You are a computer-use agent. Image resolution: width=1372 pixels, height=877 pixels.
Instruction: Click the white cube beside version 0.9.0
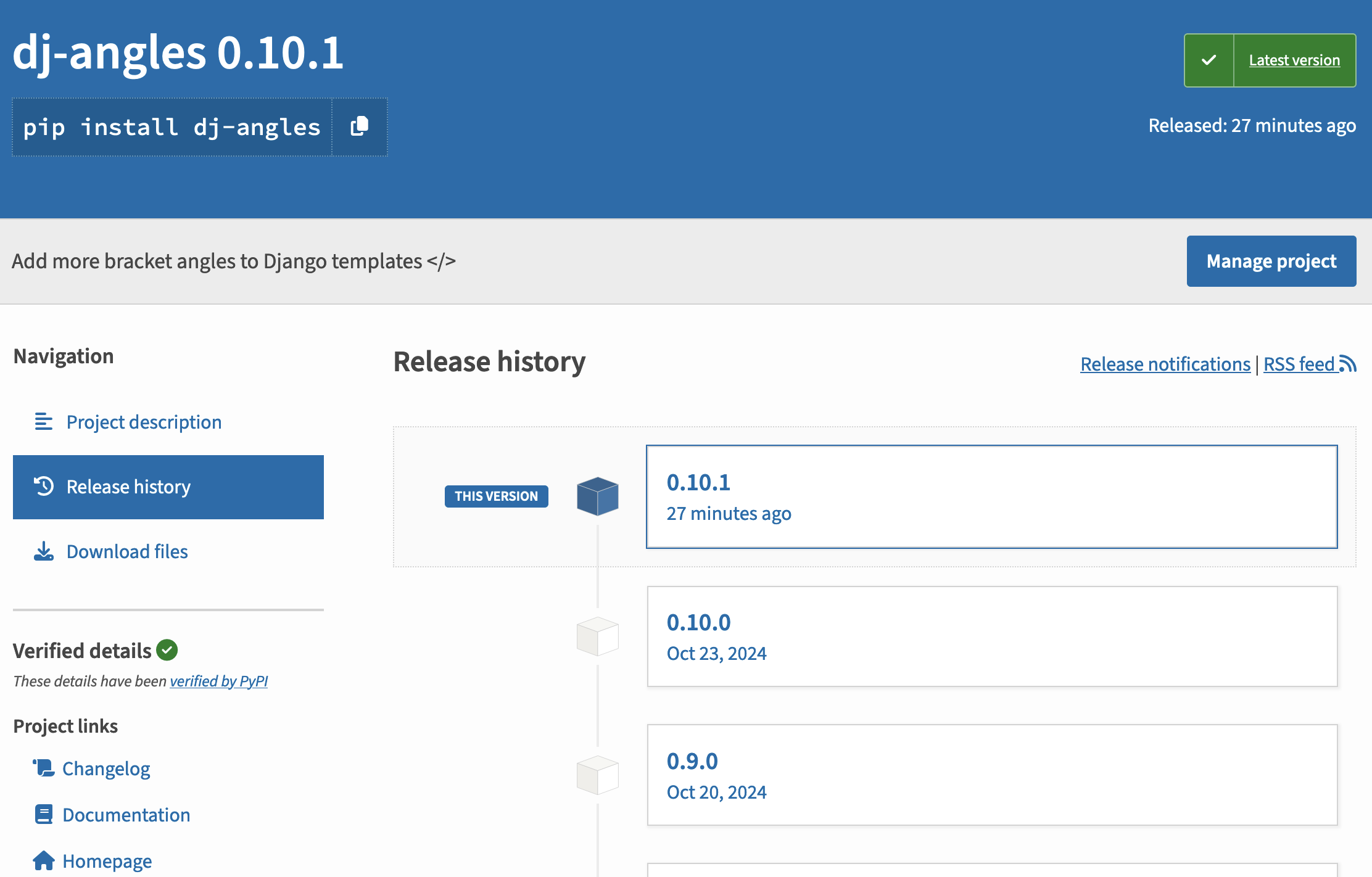[597, 775]
